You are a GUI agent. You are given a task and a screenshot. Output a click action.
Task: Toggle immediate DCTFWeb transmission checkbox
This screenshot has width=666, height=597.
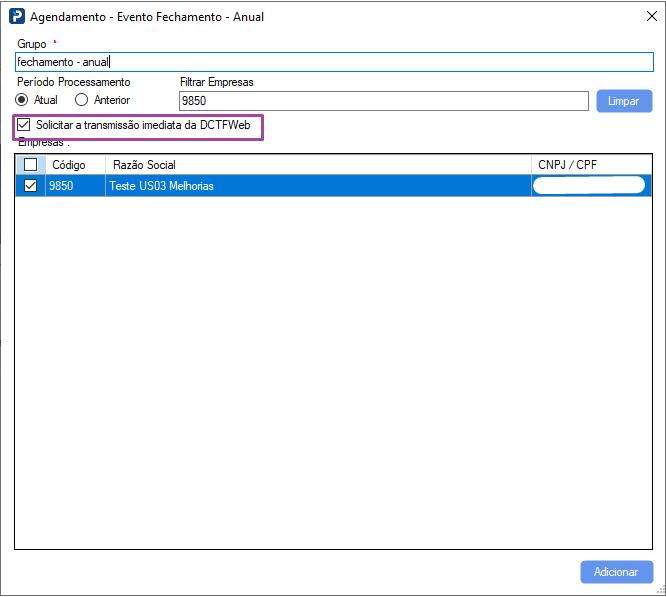click(x=24, y=126)
